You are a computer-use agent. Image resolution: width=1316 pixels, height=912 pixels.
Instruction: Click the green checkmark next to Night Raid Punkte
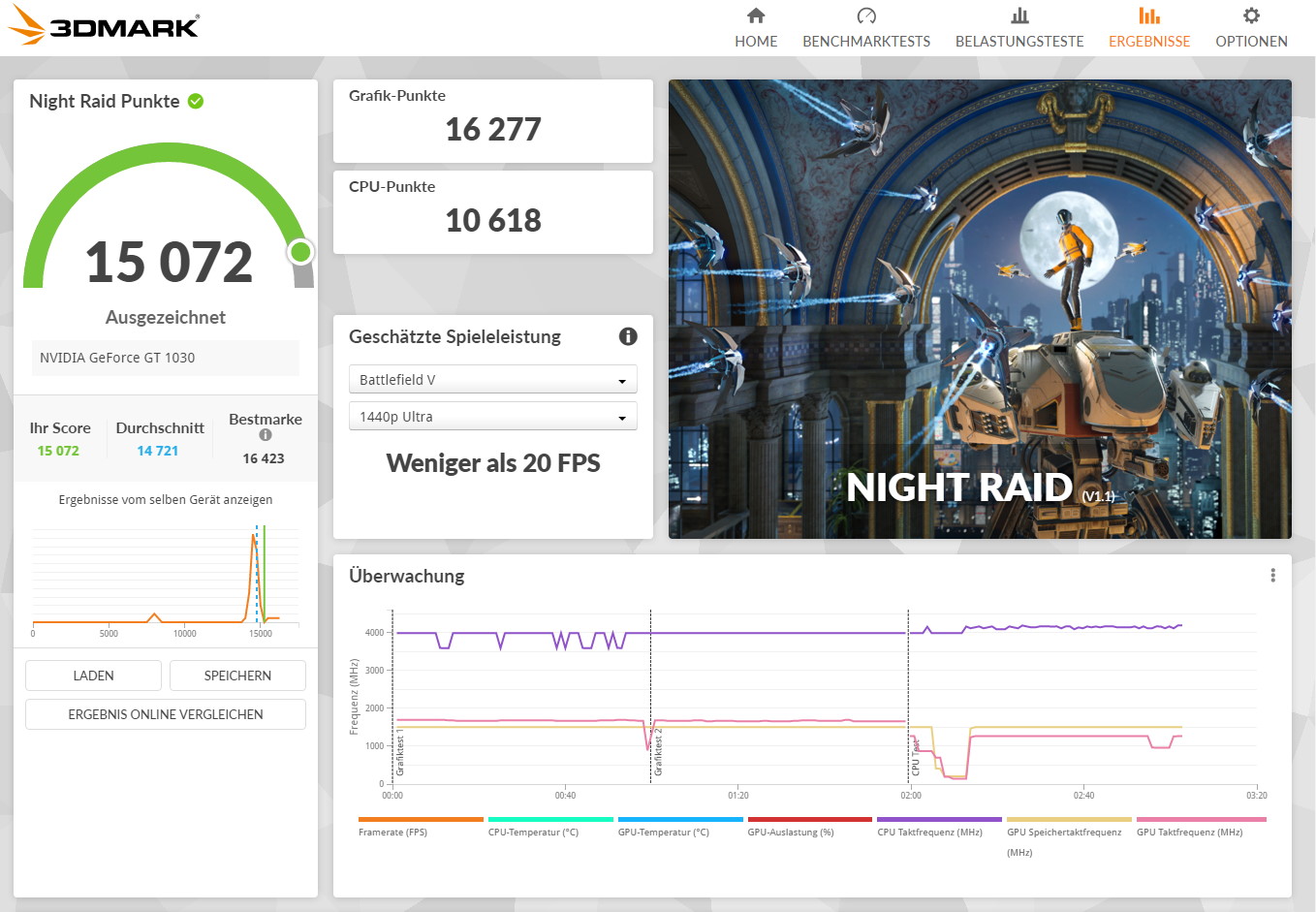[x=195, y=101]
